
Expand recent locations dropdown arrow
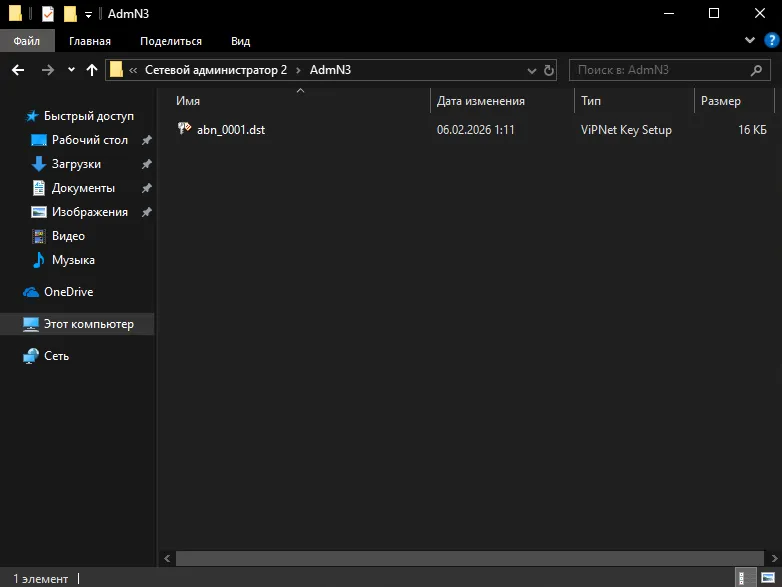tap(71, 70)
